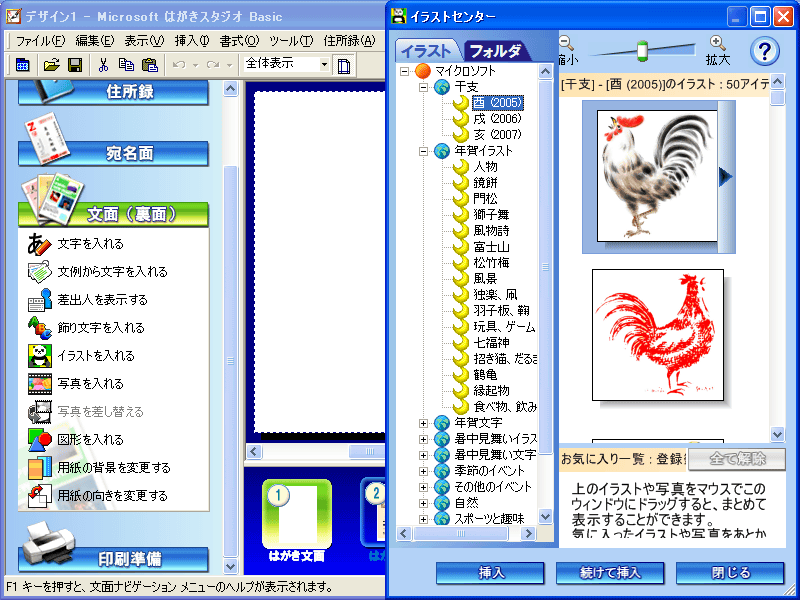
Task: Collapse the 干支 tree node
Action: (424, 87)
